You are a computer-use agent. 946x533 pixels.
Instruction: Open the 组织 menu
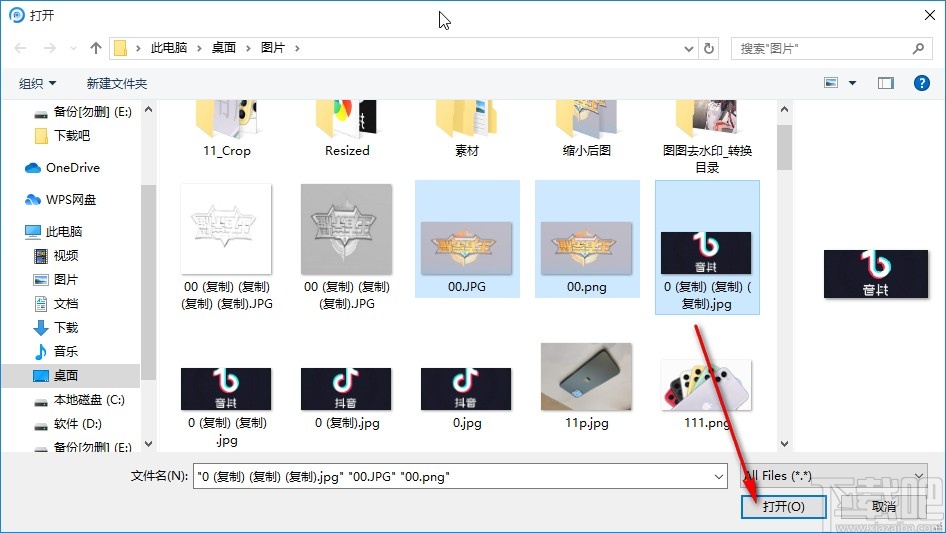click(37, 83)
